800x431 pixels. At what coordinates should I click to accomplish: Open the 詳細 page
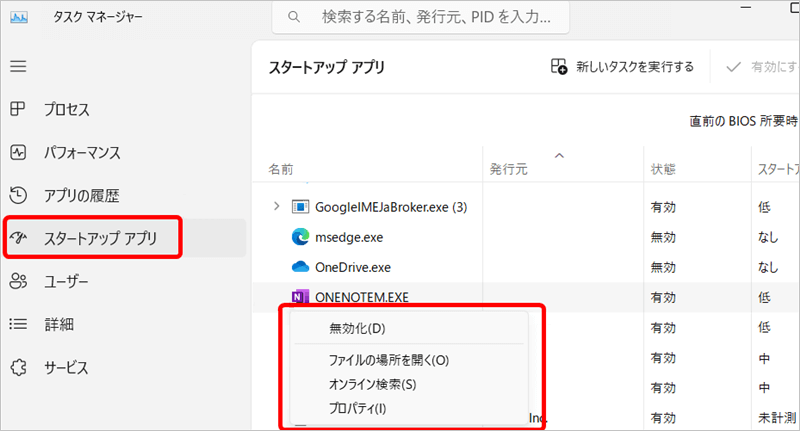click(x=59, y=324)
